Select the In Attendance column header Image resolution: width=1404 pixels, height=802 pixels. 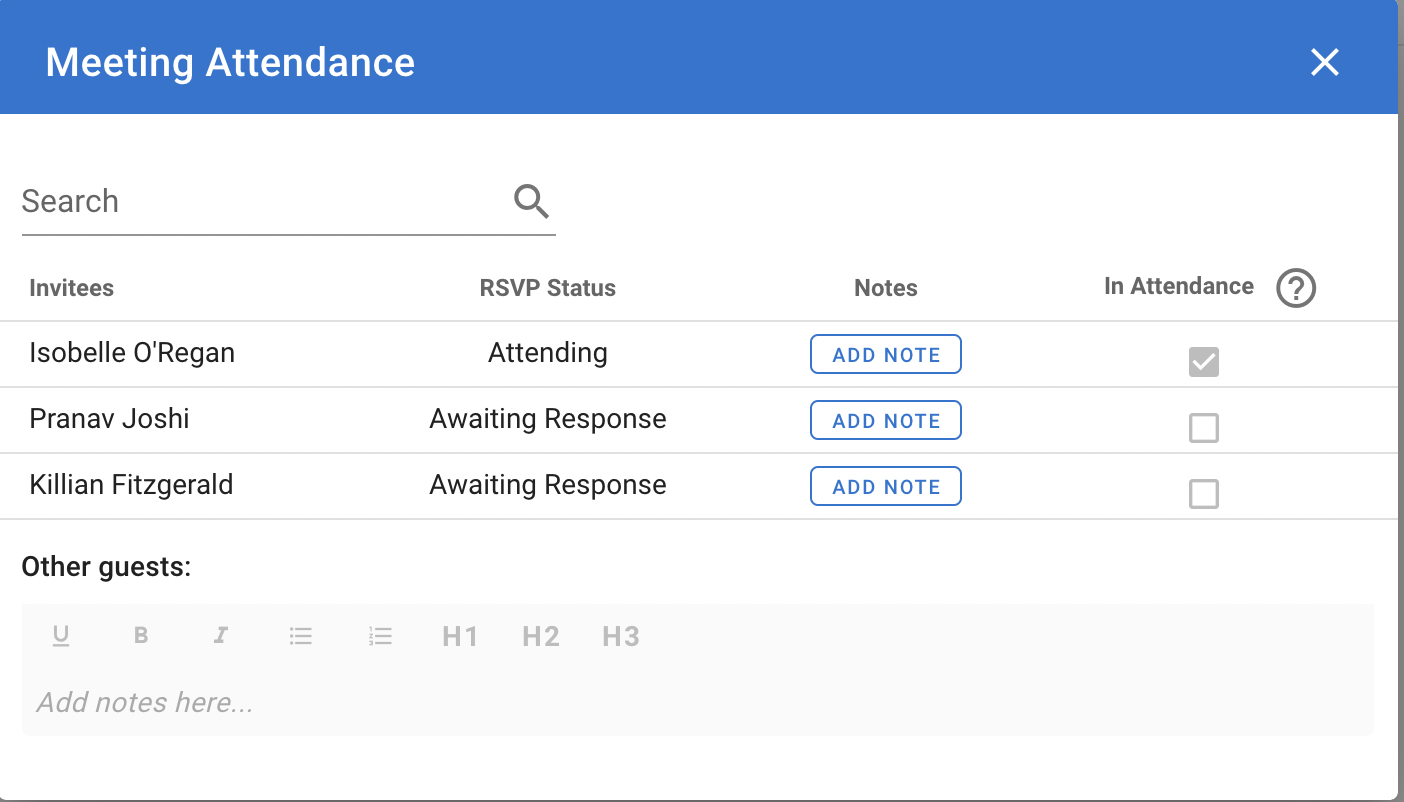click(1179, 286)
